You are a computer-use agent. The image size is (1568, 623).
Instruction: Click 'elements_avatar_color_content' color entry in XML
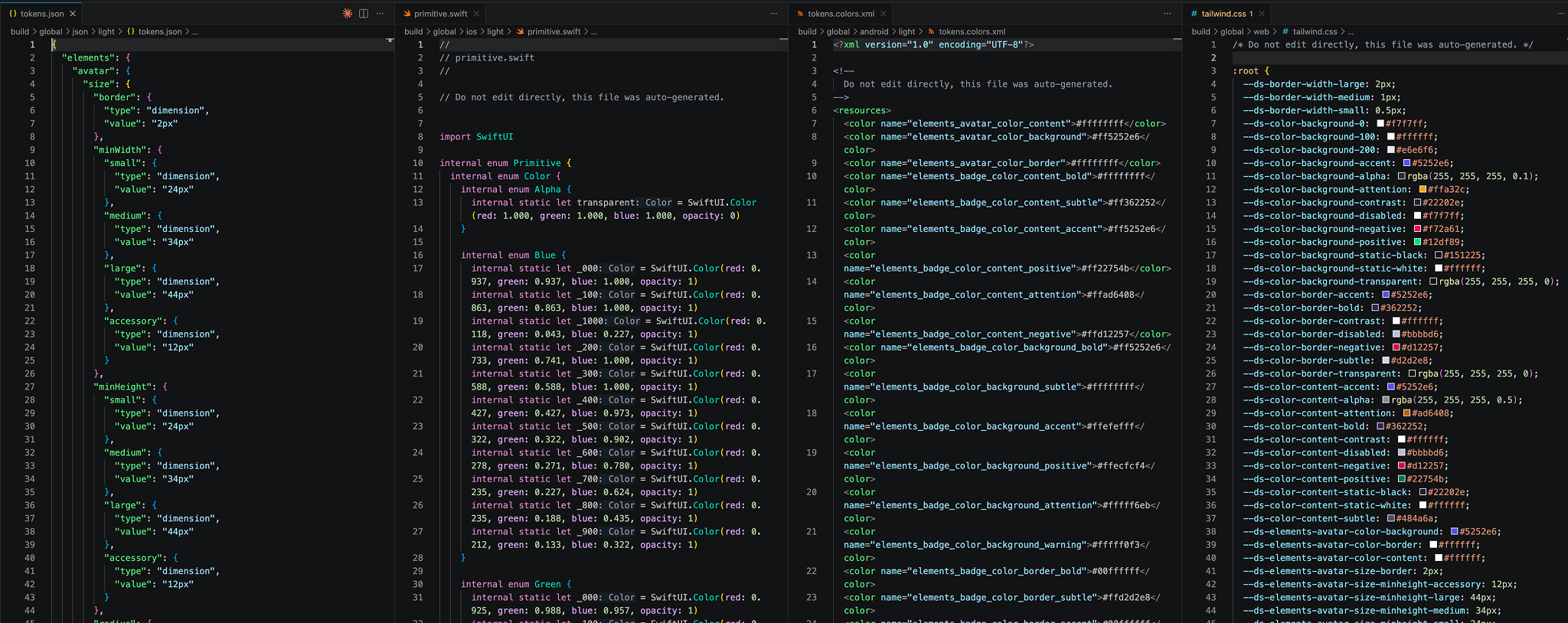coord(1004,124)
